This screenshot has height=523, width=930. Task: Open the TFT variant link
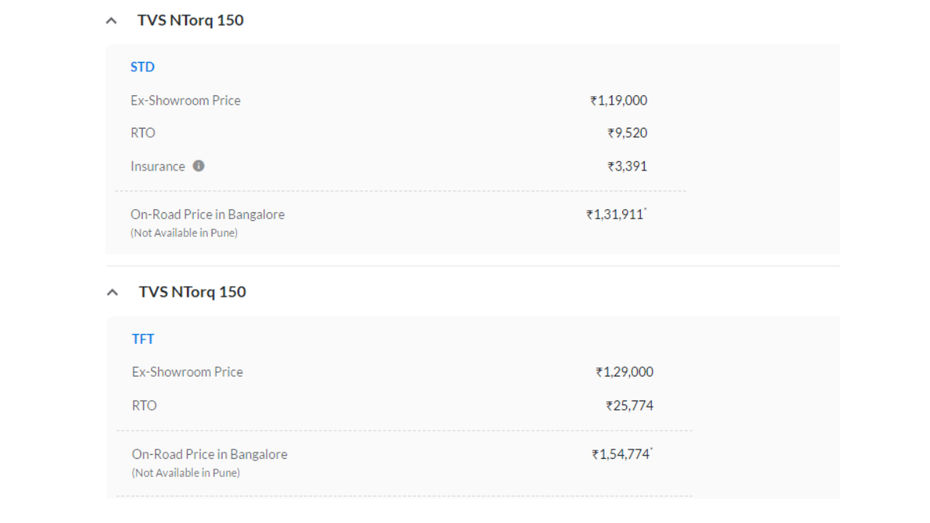(143, 339)
